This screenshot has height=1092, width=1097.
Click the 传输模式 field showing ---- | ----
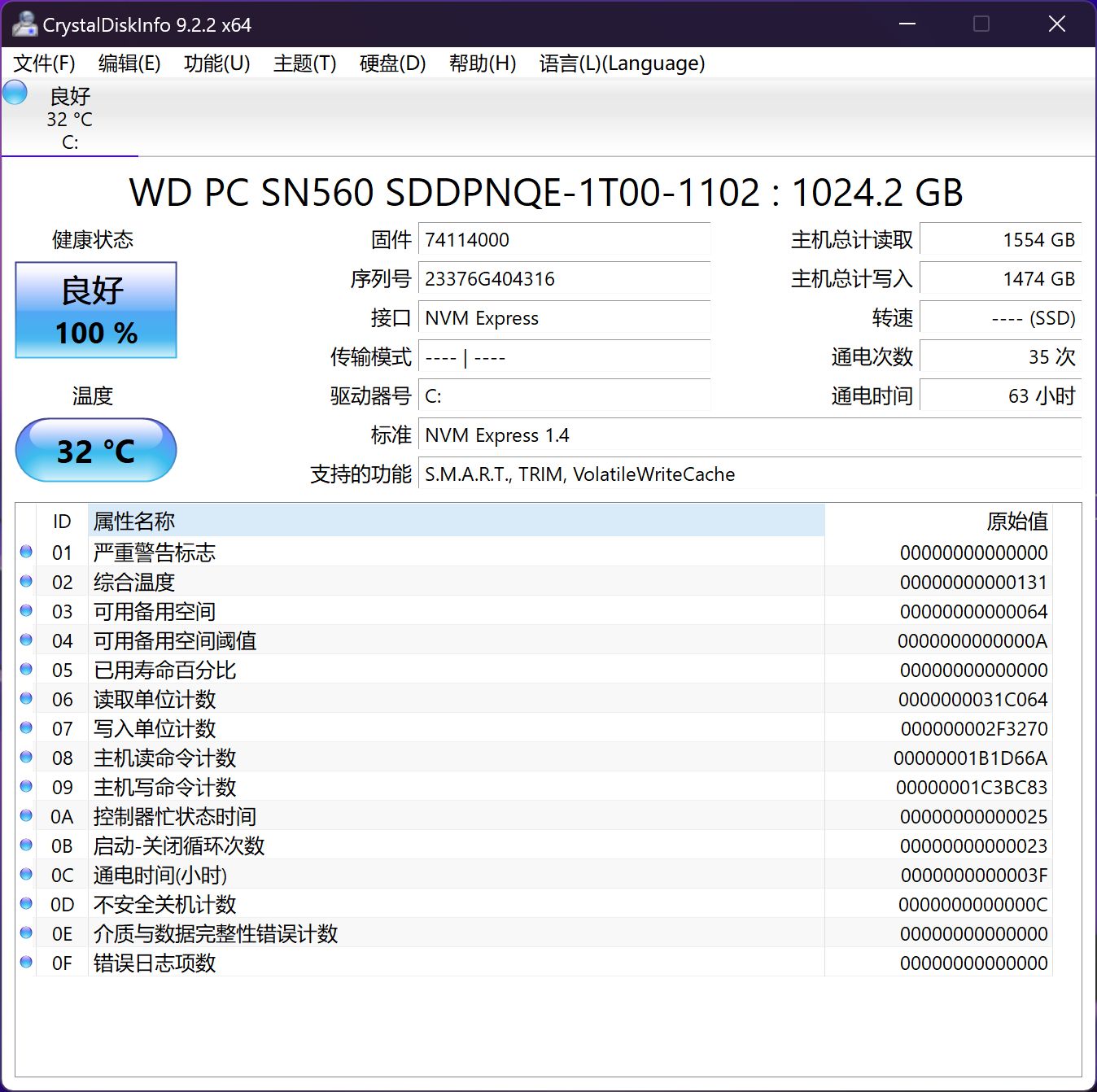pos(564,357)
